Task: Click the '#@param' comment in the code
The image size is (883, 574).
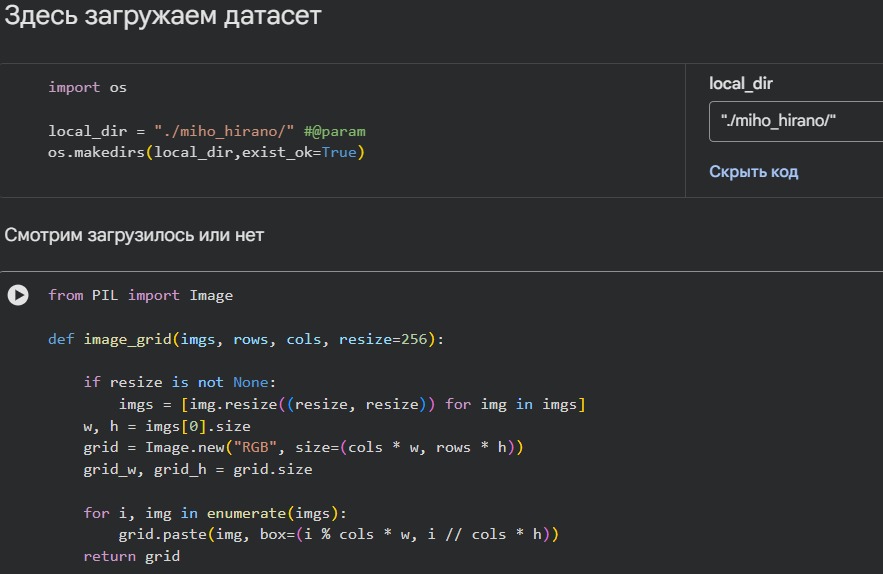Action: click(335, 131)
